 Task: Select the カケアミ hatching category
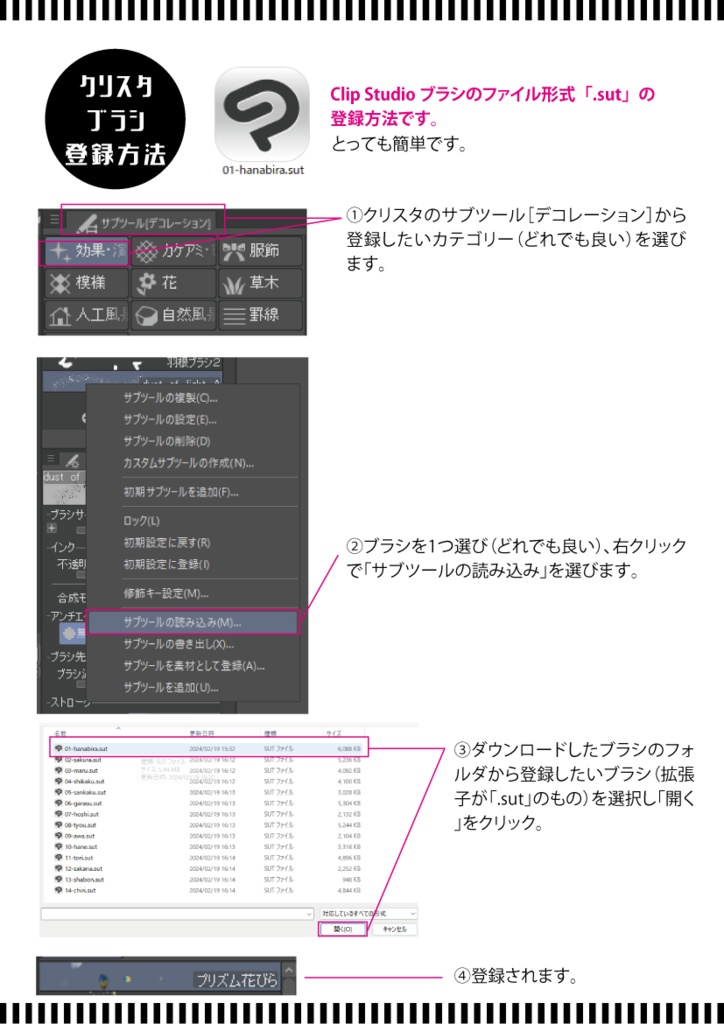tap(174, 251)
